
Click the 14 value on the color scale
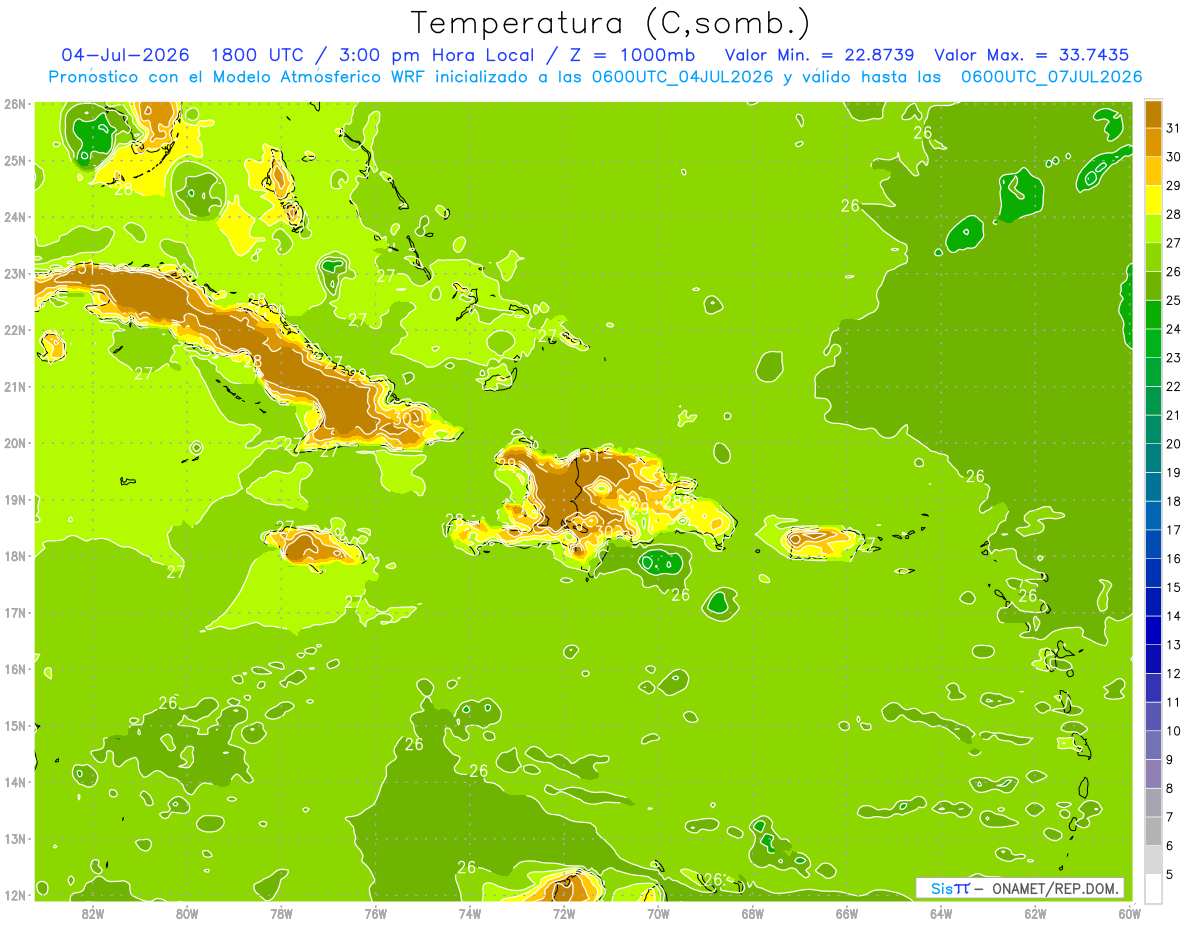(1174, 616)
